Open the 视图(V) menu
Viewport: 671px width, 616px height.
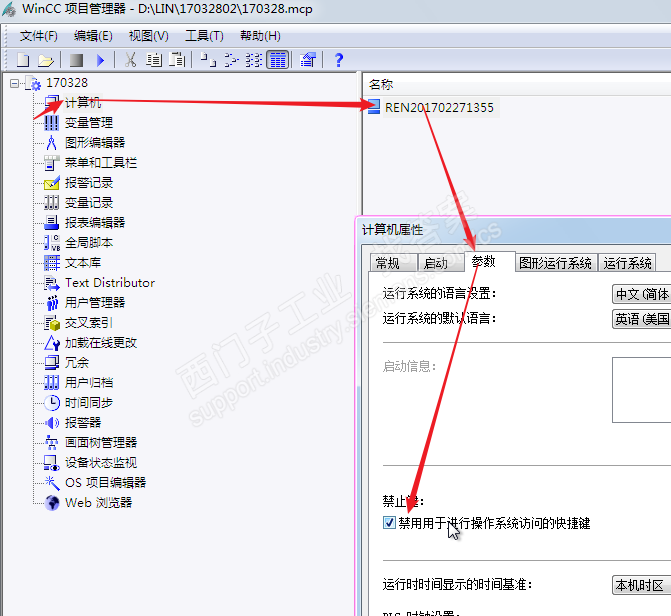[x=148, y=36]
